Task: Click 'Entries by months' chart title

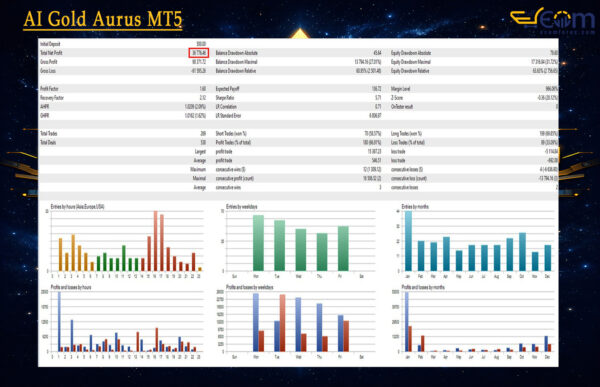Action: 415,207
